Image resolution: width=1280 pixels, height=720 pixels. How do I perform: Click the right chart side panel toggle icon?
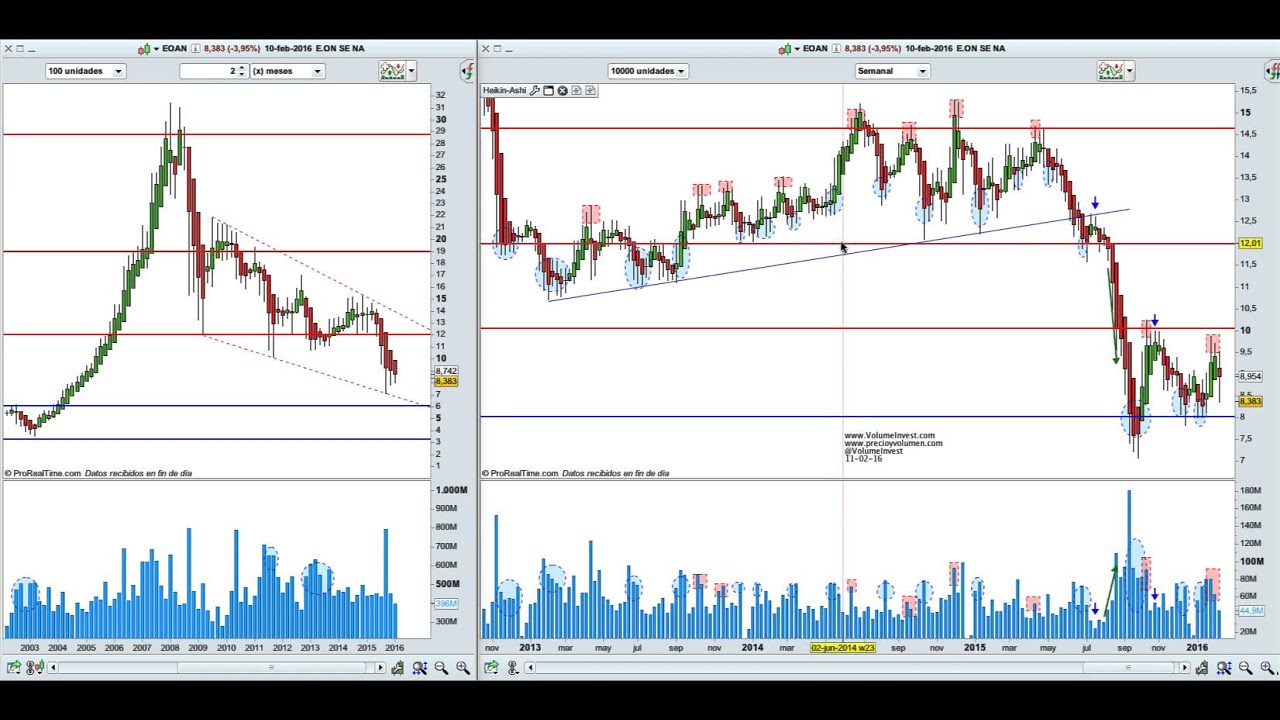pos(1272,71)
